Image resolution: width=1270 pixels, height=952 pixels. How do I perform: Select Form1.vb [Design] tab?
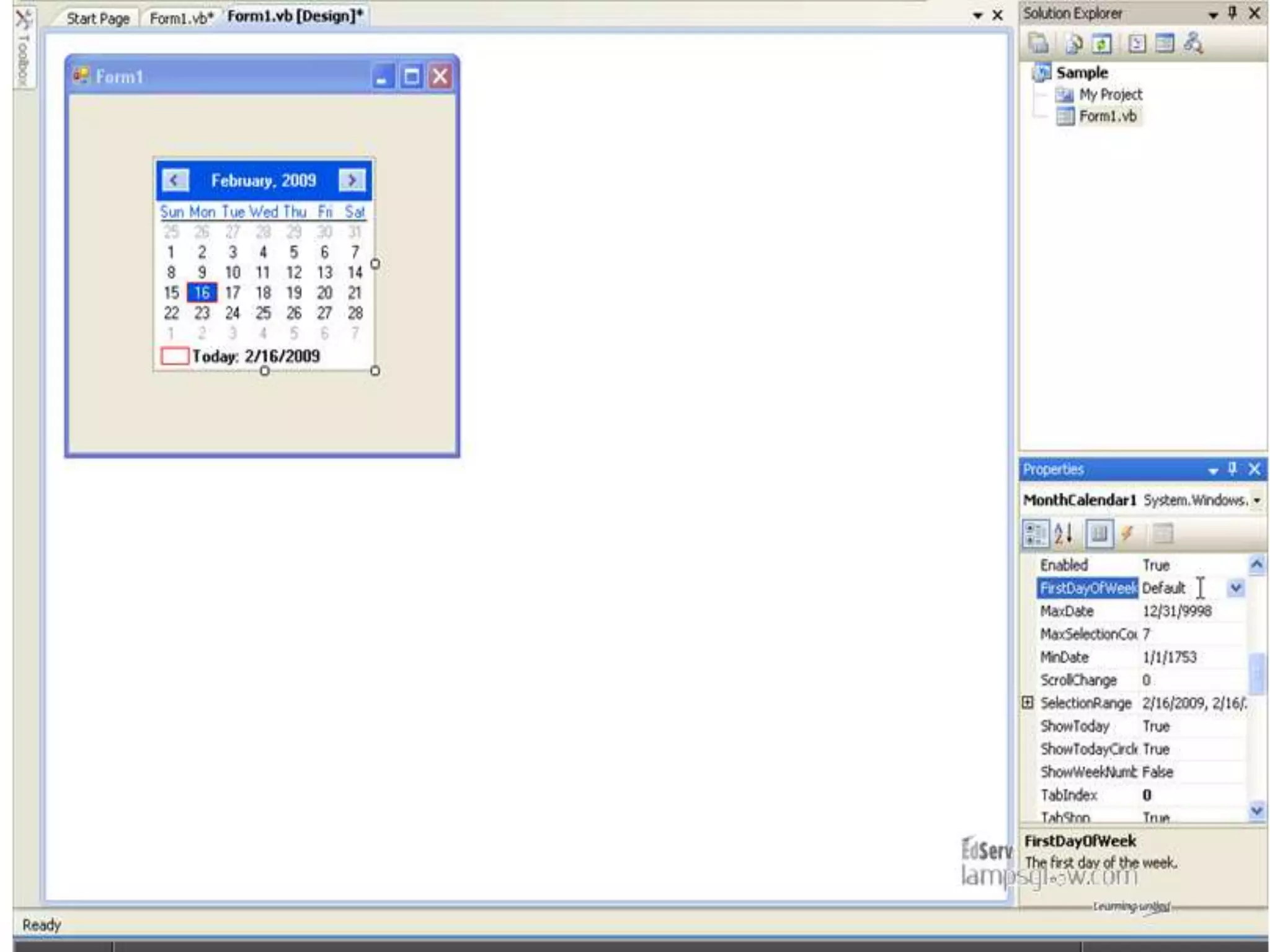click(x=295, y=16)
